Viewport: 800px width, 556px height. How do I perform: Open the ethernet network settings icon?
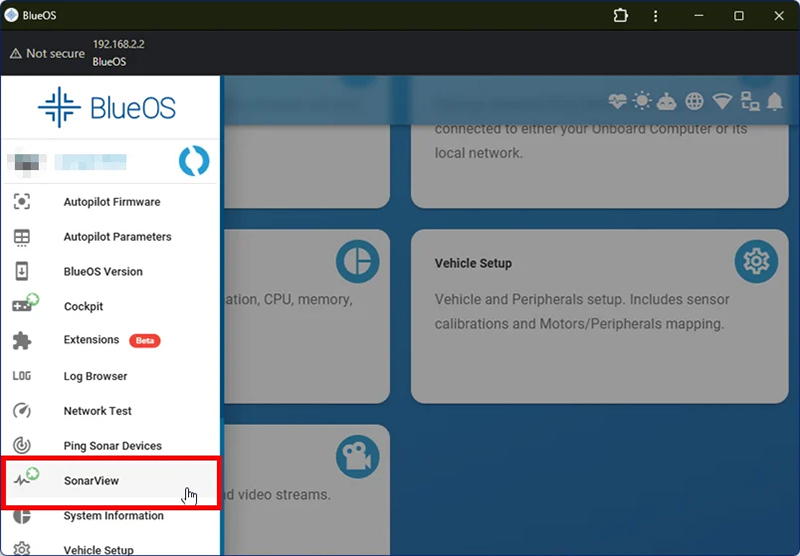(749, 101)
